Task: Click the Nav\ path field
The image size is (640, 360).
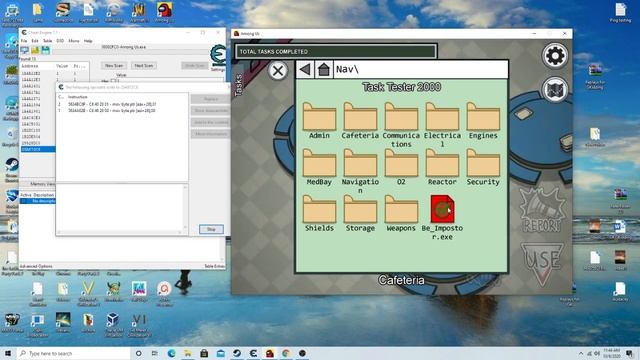Action: click(x=420, y=69)
